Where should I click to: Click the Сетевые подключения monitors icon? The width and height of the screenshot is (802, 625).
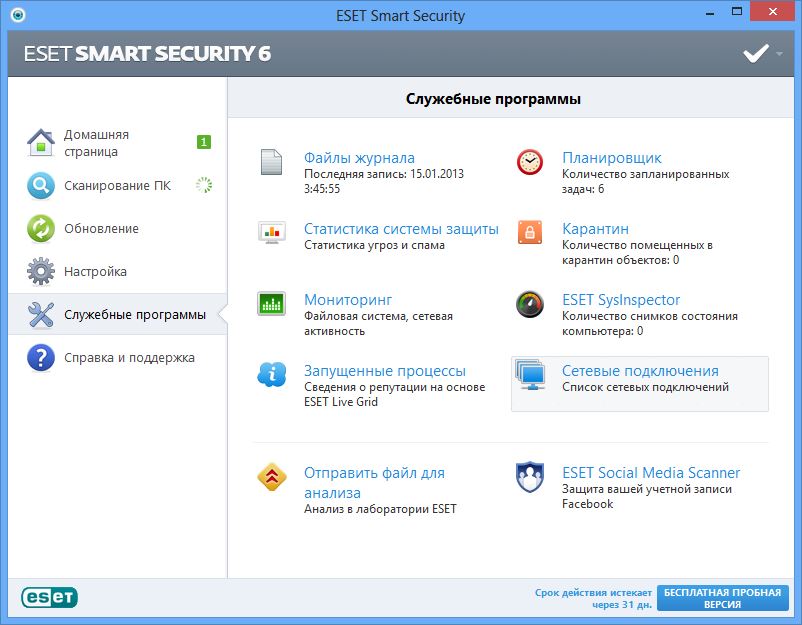point(530,375)
